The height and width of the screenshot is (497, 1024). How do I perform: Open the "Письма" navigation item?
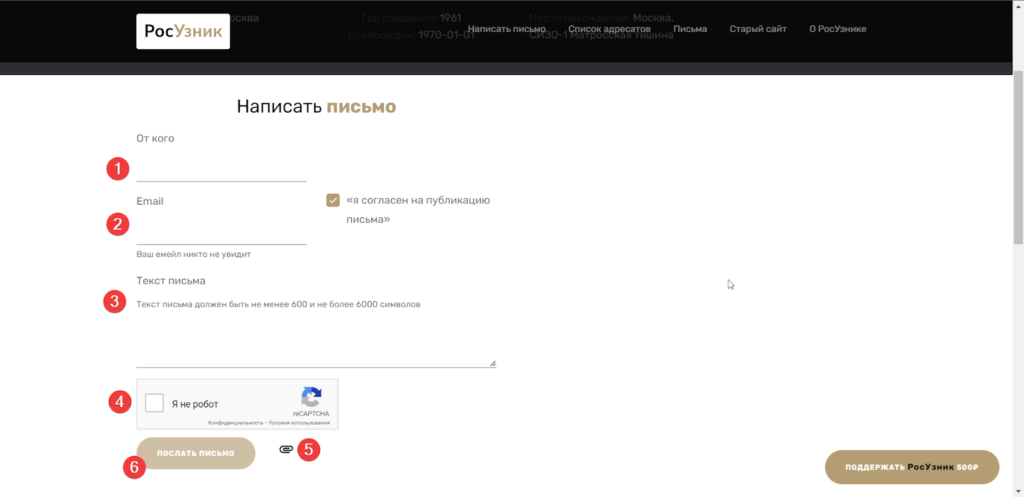[x=690, y=29]
